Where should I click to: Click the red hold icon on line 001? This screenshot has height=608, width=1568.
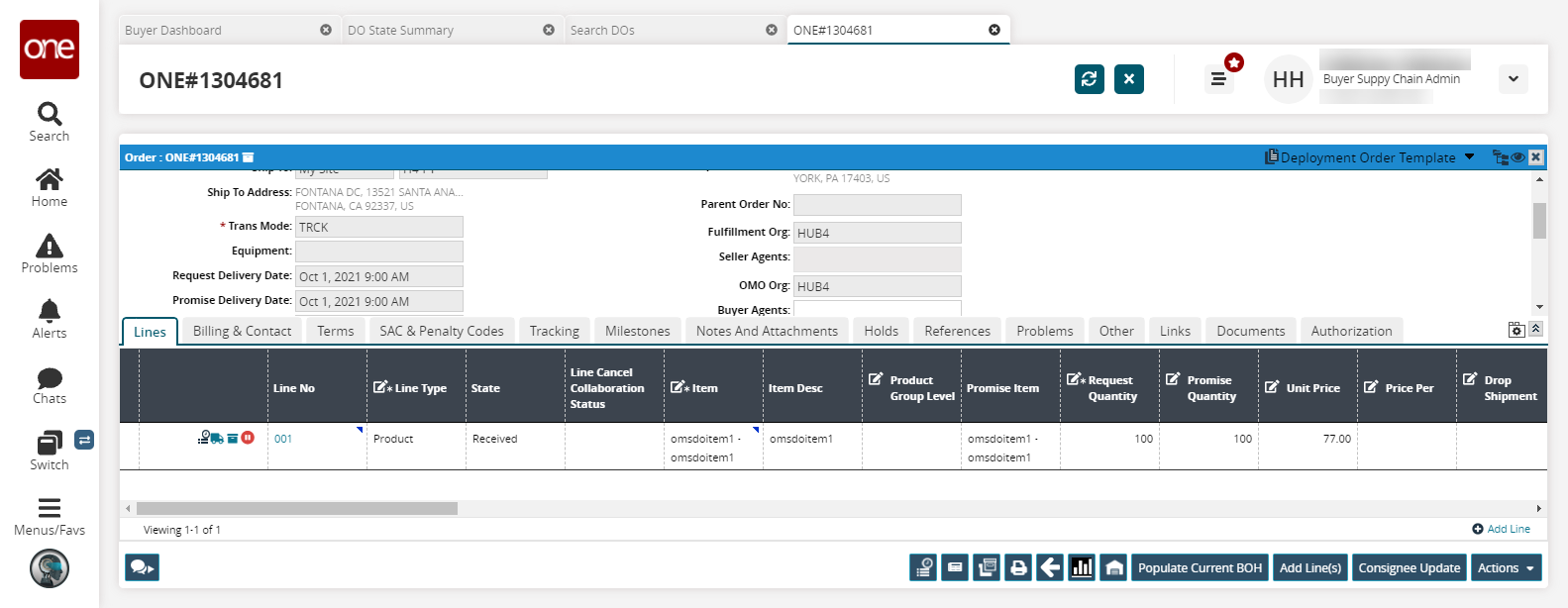coord(248,438)
